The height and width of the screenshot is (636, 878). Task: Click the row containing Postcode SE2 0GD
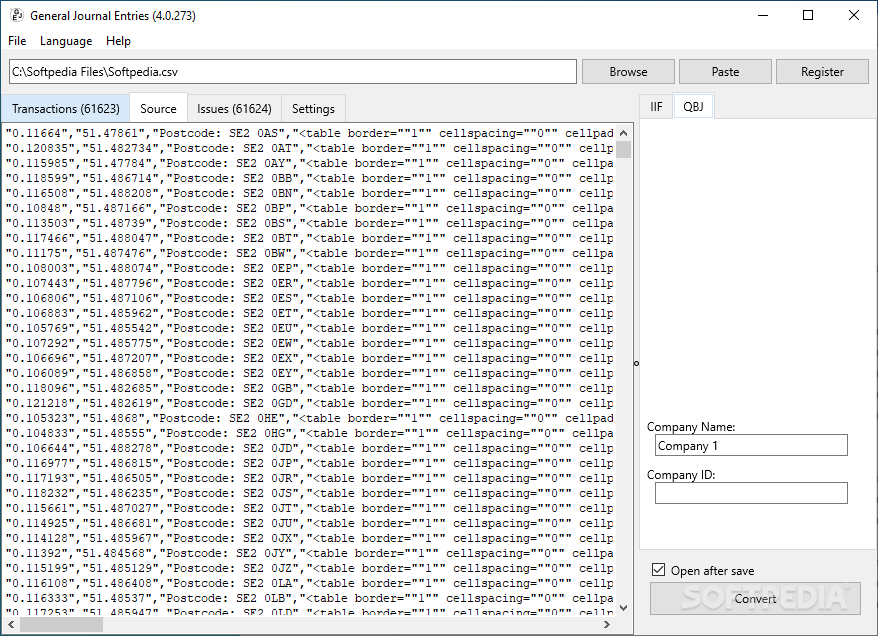310,404
